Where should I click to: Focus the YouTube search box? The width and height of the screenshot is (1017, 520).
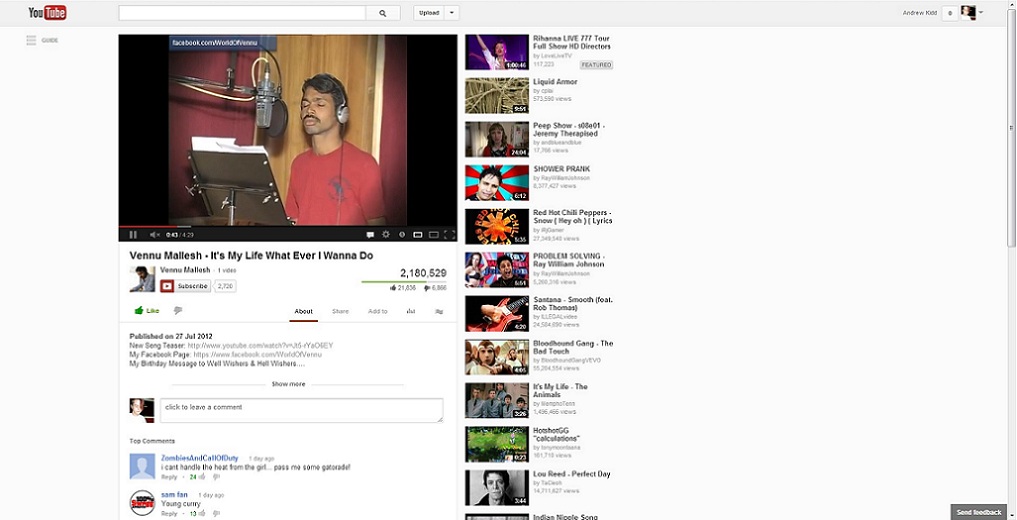click(x=243, y=13)
